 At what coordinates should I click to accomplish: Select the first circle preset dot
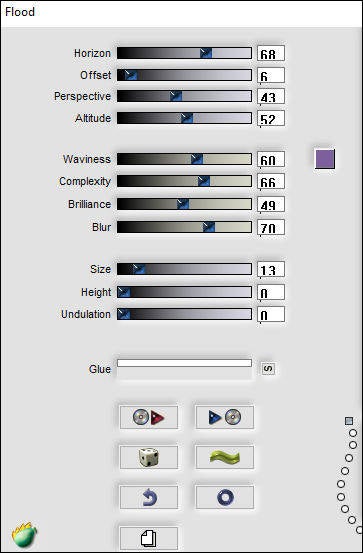353,433
